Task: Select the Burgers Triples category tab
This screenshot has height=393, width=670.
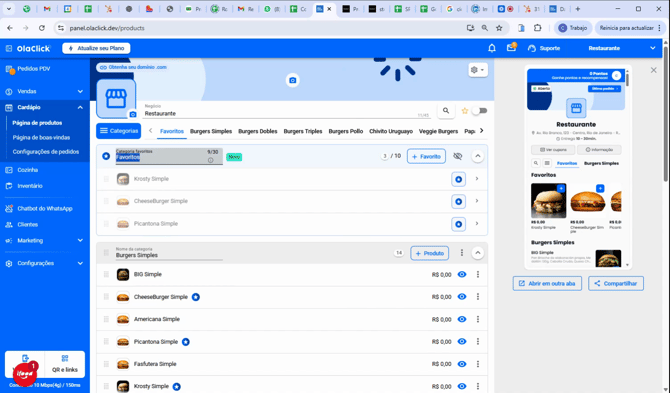Action: click(303, 131)
